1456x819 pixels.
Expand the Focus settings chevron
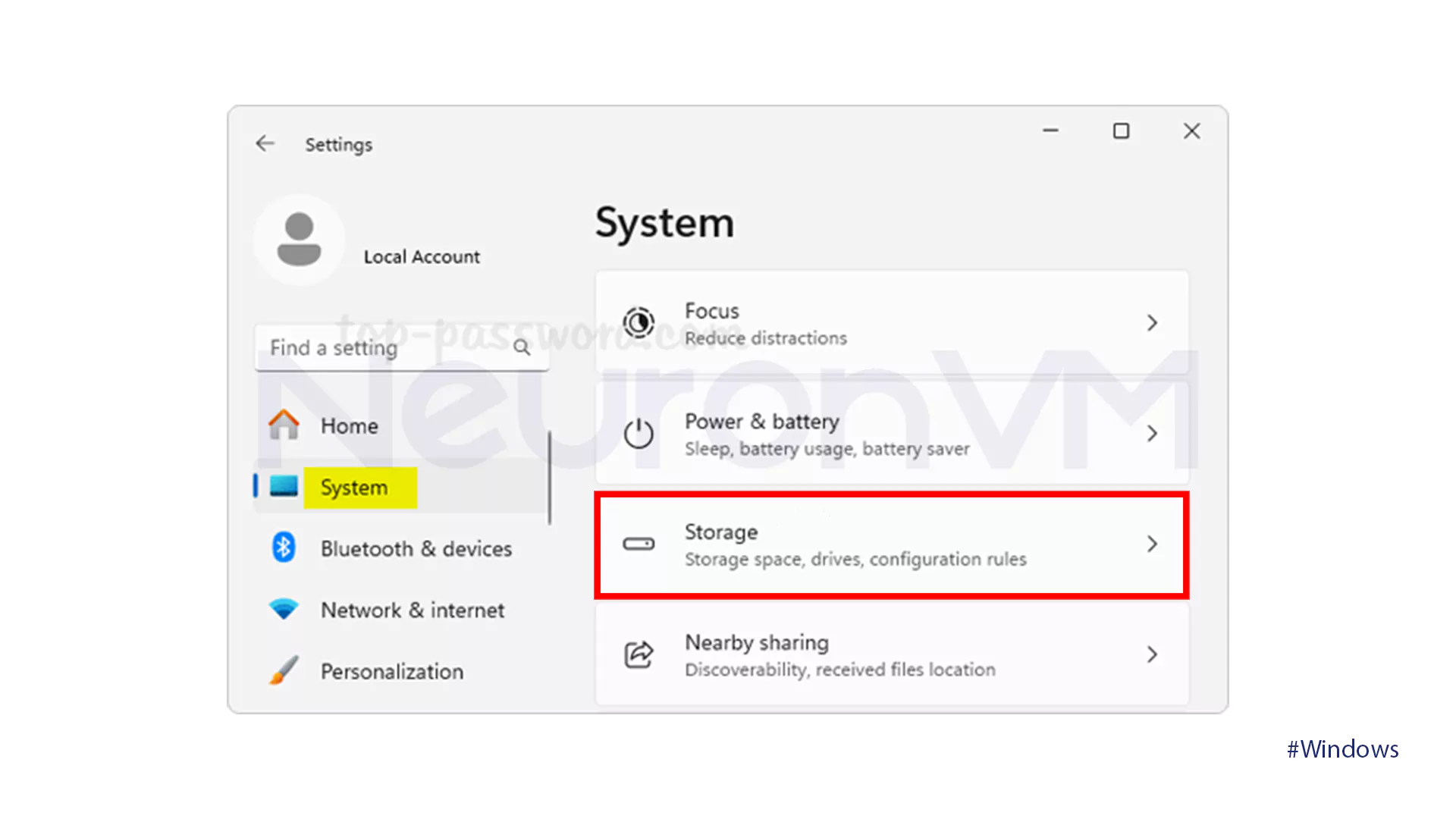tap(1151, 322)
